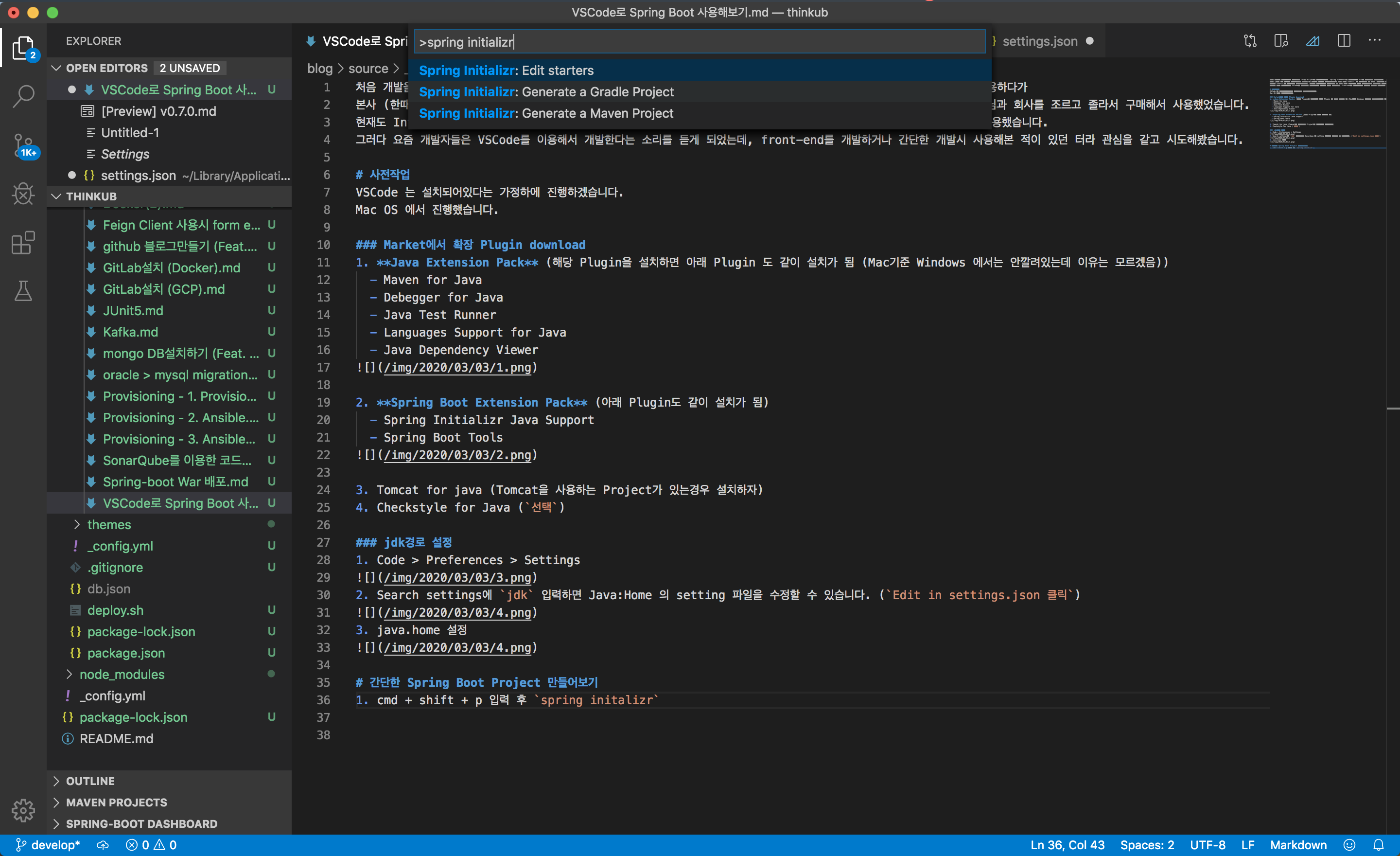The image size is (1400, 856).
Task: Open the oracle > mysql migration file
Action: coord(169,374)
